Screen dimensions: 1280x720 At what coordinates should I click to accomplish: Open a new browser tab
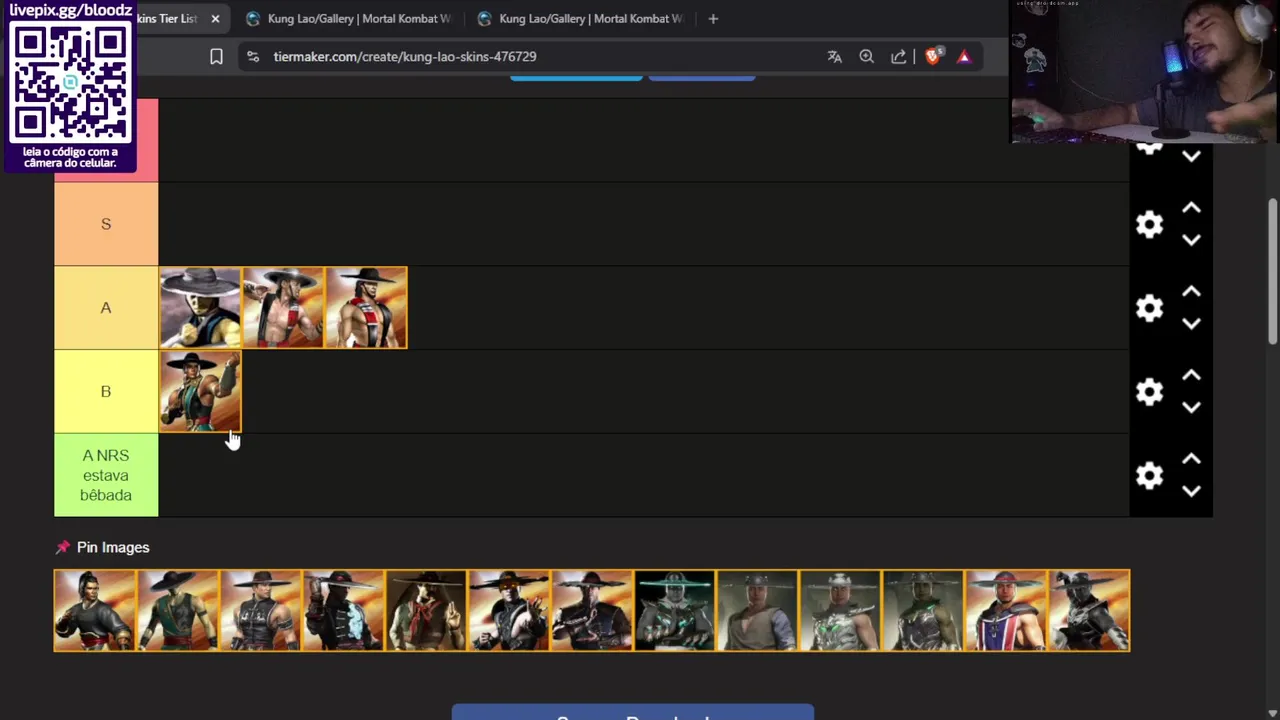coord(713,19)
